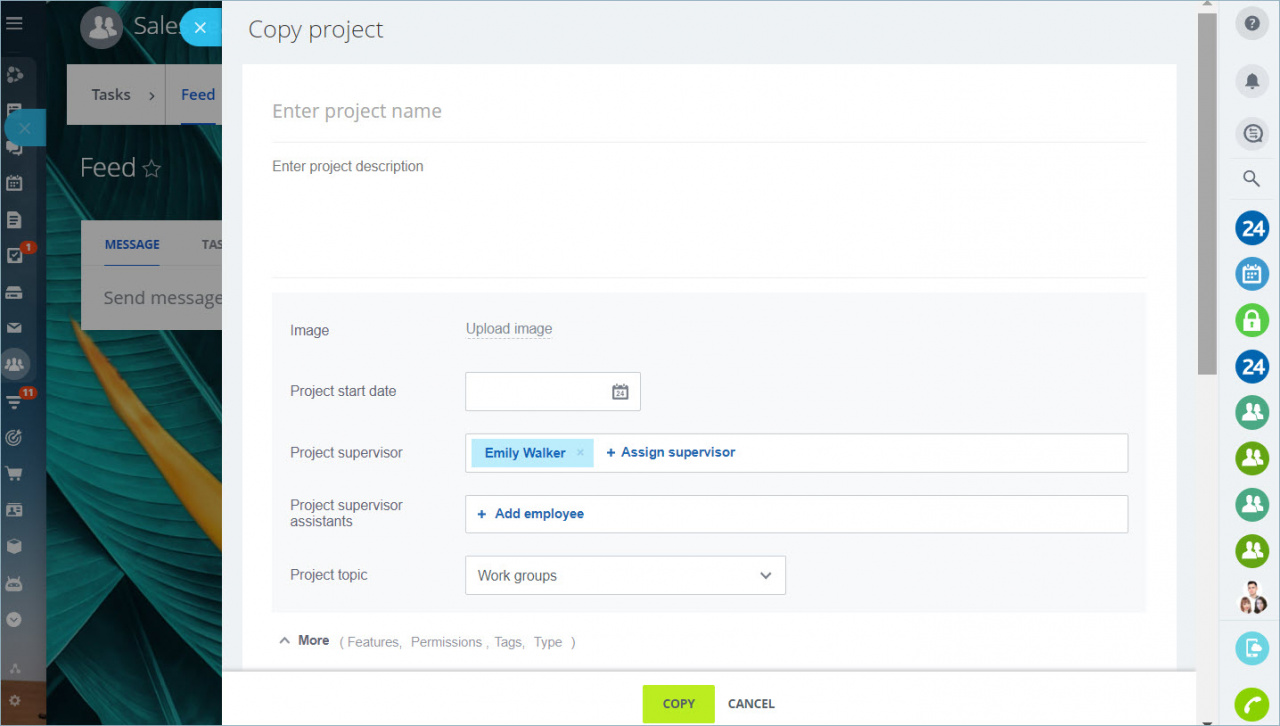Image resolution: width=1280 pixels, height=726 pixels.
Task: Open the blue calendar chat icon
Action: click(x=1252, y=274)
